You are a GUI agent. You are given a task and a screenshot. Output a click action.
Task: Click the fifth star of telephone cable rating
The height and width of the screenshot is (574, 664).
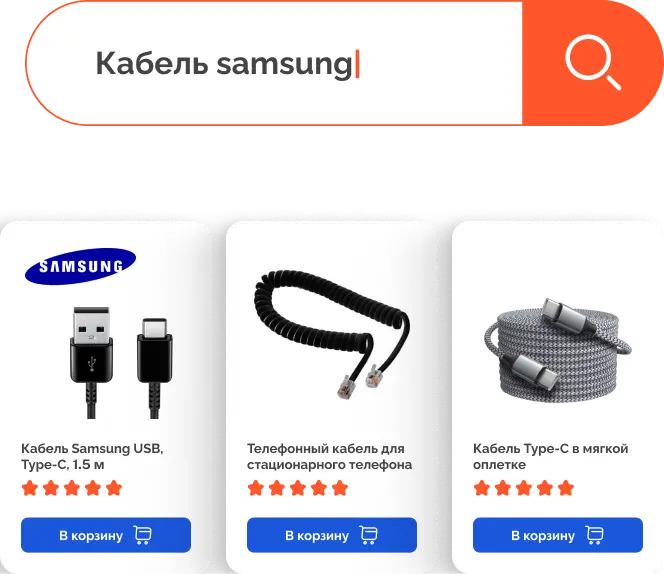tap(340, 488)
